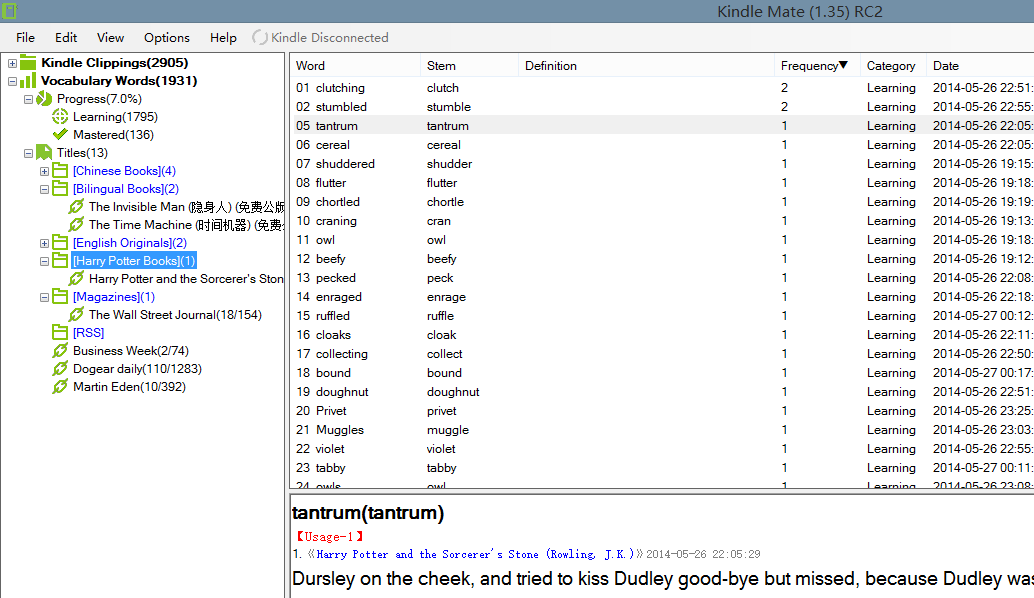The height and width of the screenshot is (598, 1034).
Task: Collapse the Magazines group
Action: [44, 297]
